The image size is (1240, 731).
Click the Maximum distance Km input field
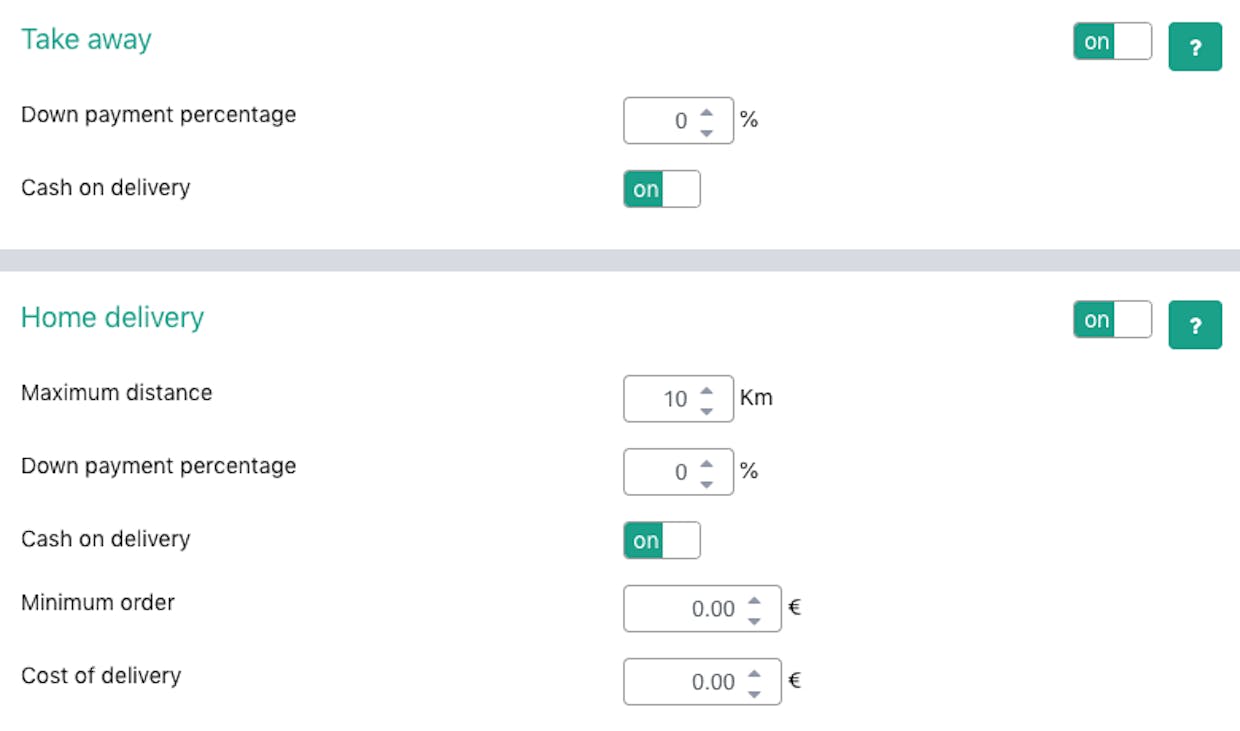[x=678, y=399]
